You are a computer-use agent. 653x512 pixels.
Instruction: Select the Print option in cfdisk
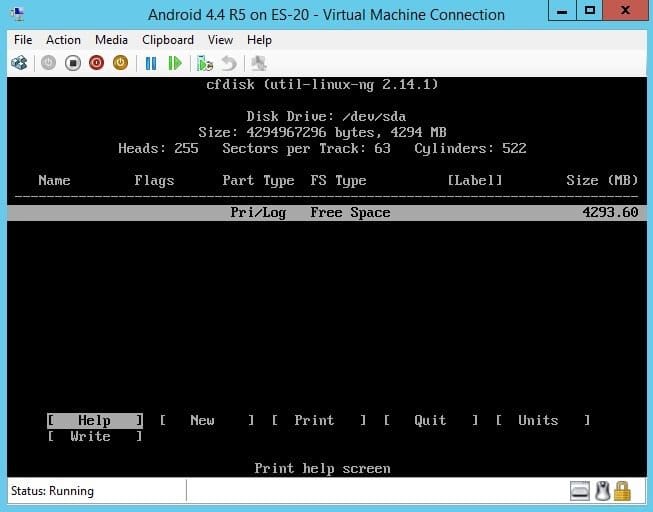click(319, 420)
